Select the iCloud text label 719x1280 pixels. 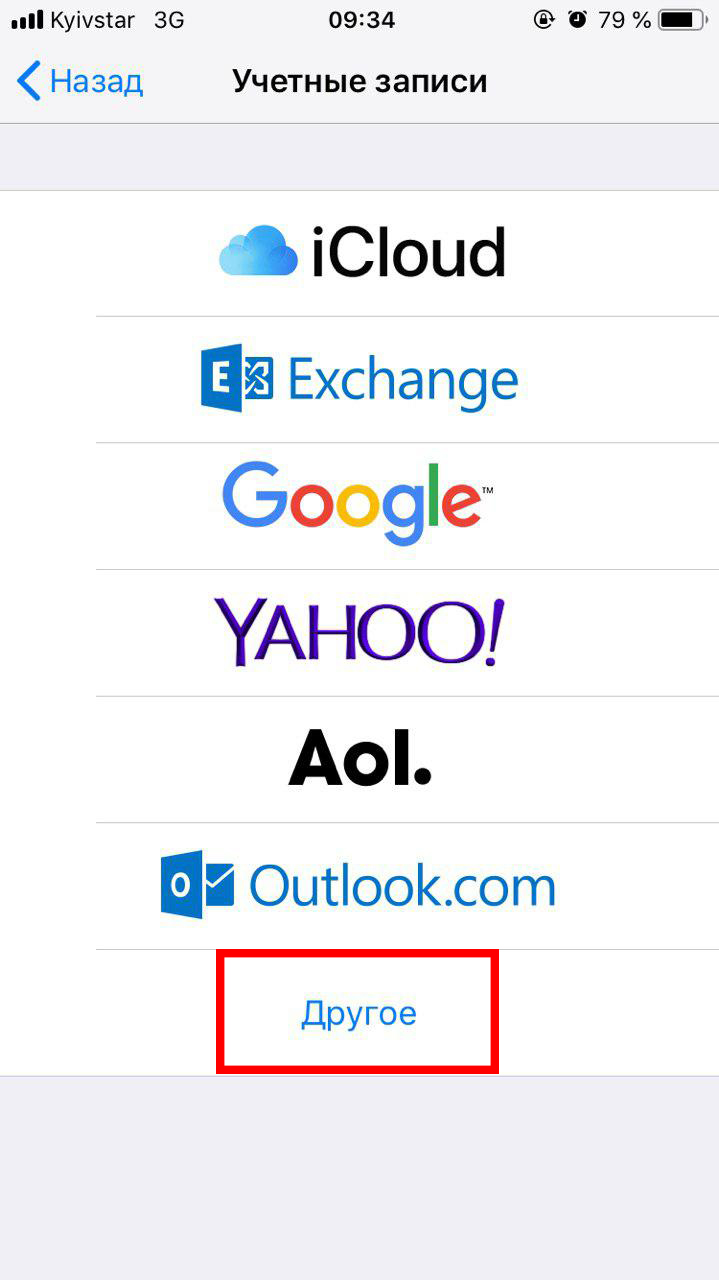click(408, 253)
